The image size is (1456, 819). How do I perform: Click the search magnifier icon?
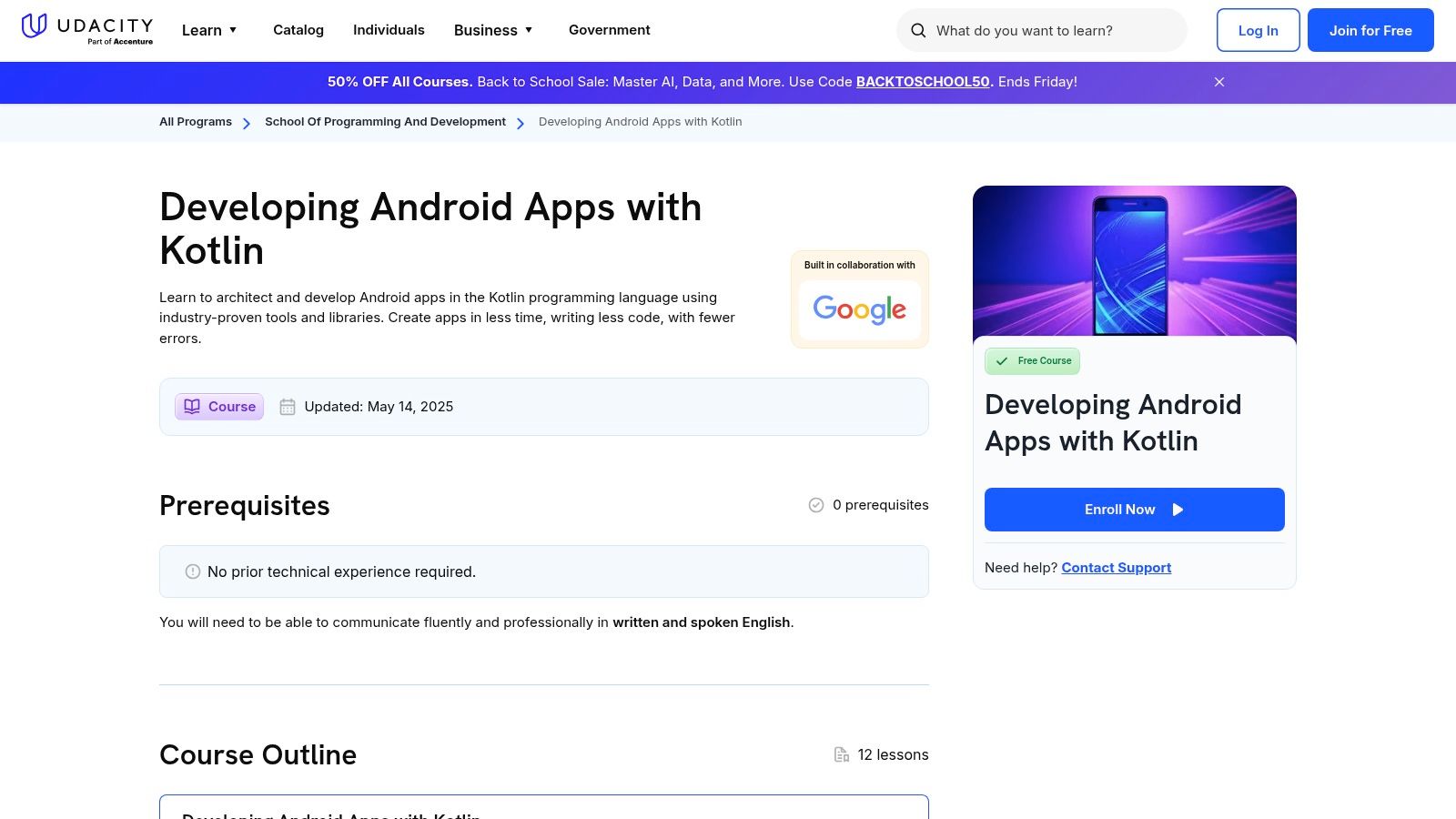(918, 31)
